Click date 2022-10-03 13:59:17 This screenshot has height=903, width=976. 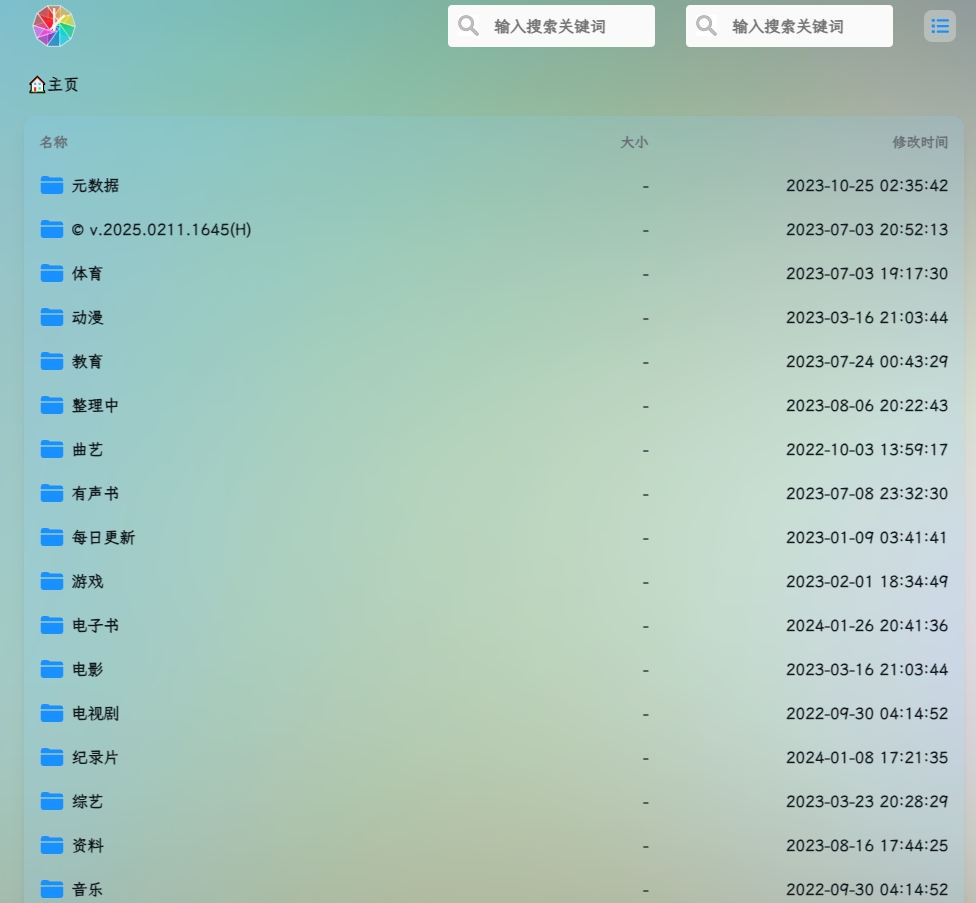pyautogui.click(x=867, y=449)
